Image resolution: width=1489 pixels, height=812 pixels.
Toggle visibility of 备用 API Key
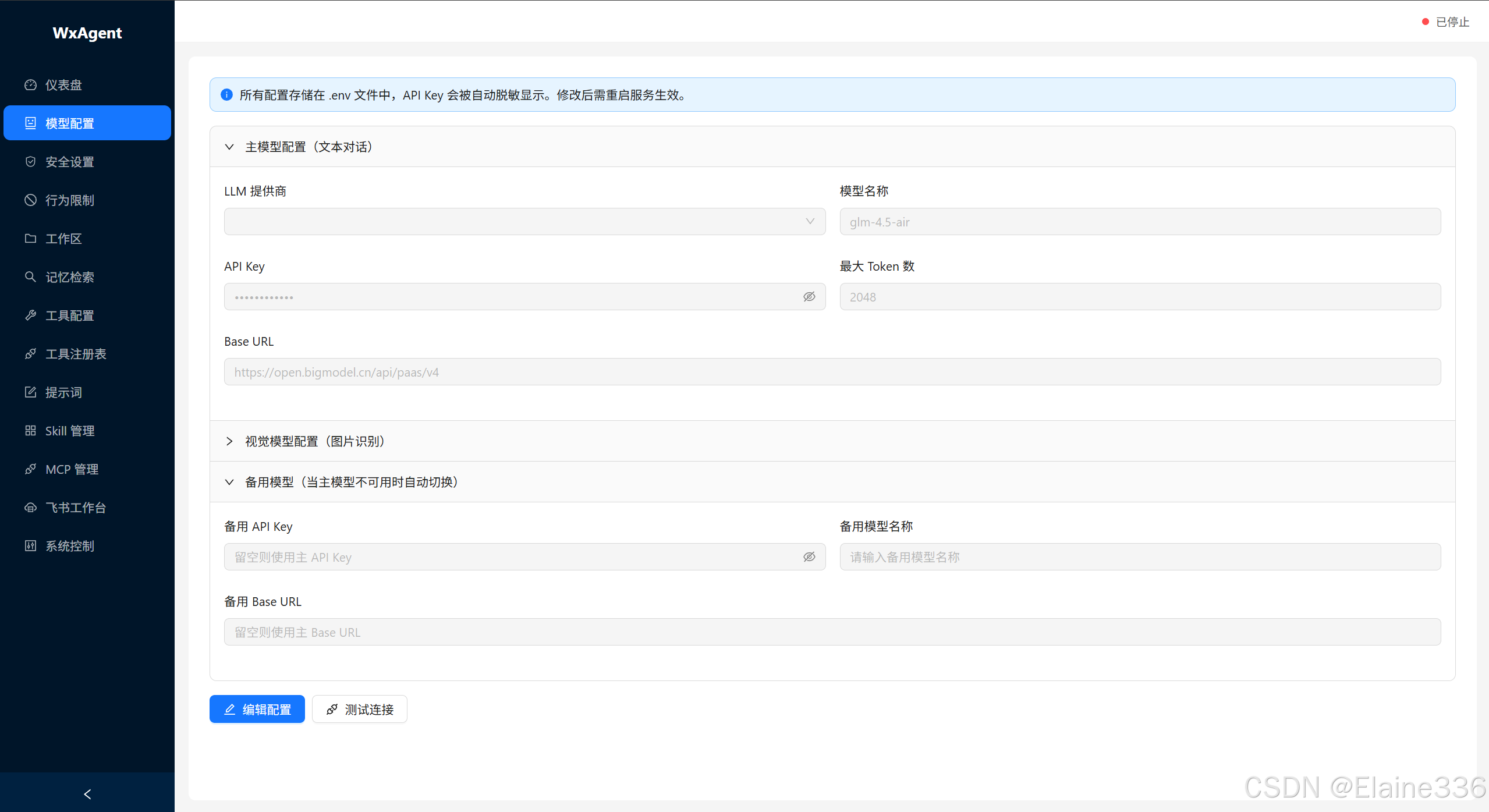click(810, 557)
